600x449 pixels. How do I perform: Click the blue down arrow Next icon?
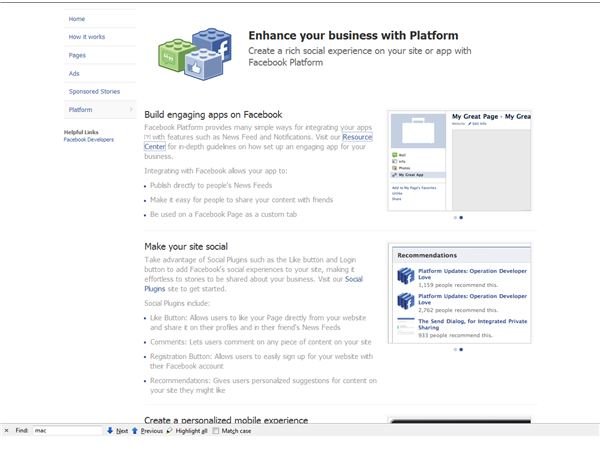pos(110,431)
